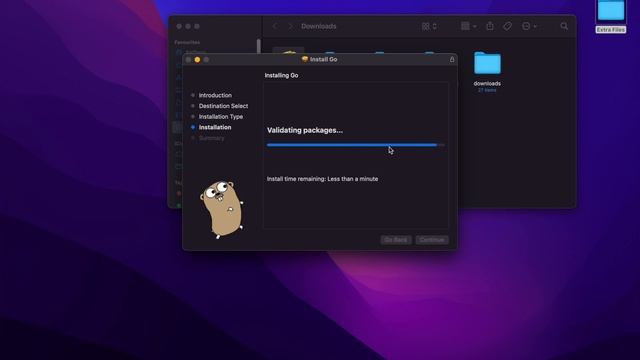Click the Share icon in Finder toolbar

point(490,26)
